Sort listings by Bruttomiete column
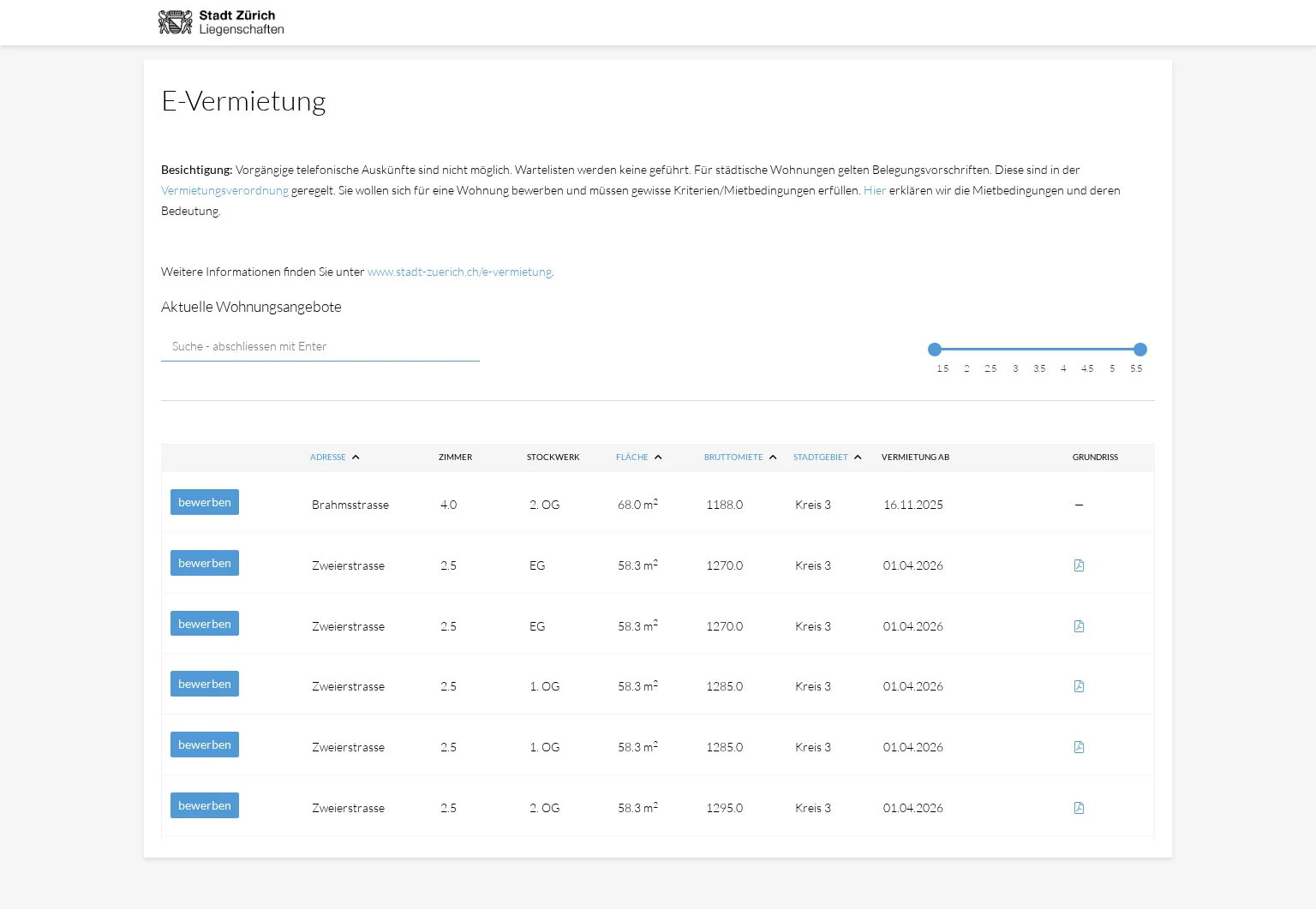 click(x=733, y=457)
